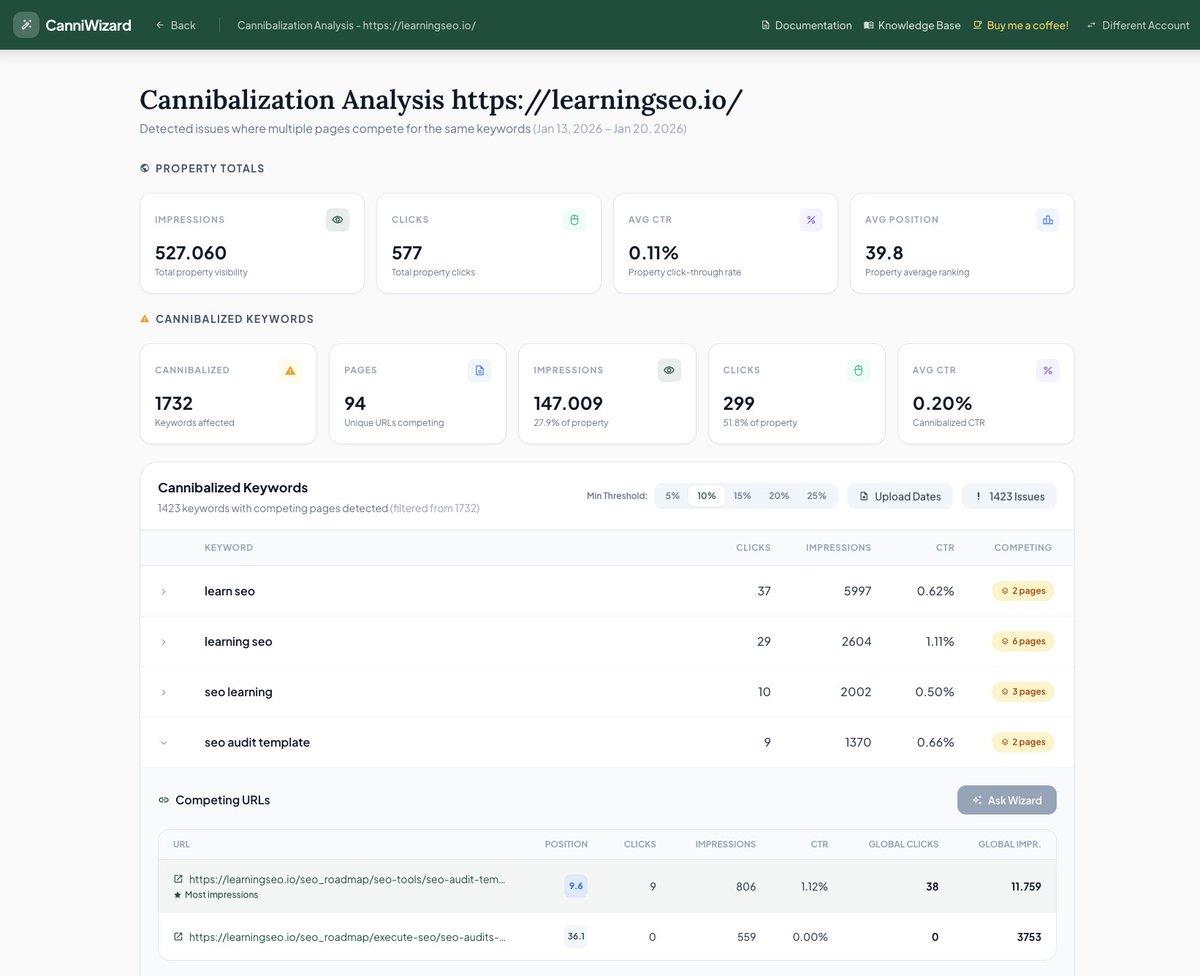Click the page icon on the Pages card

point(479,370)
